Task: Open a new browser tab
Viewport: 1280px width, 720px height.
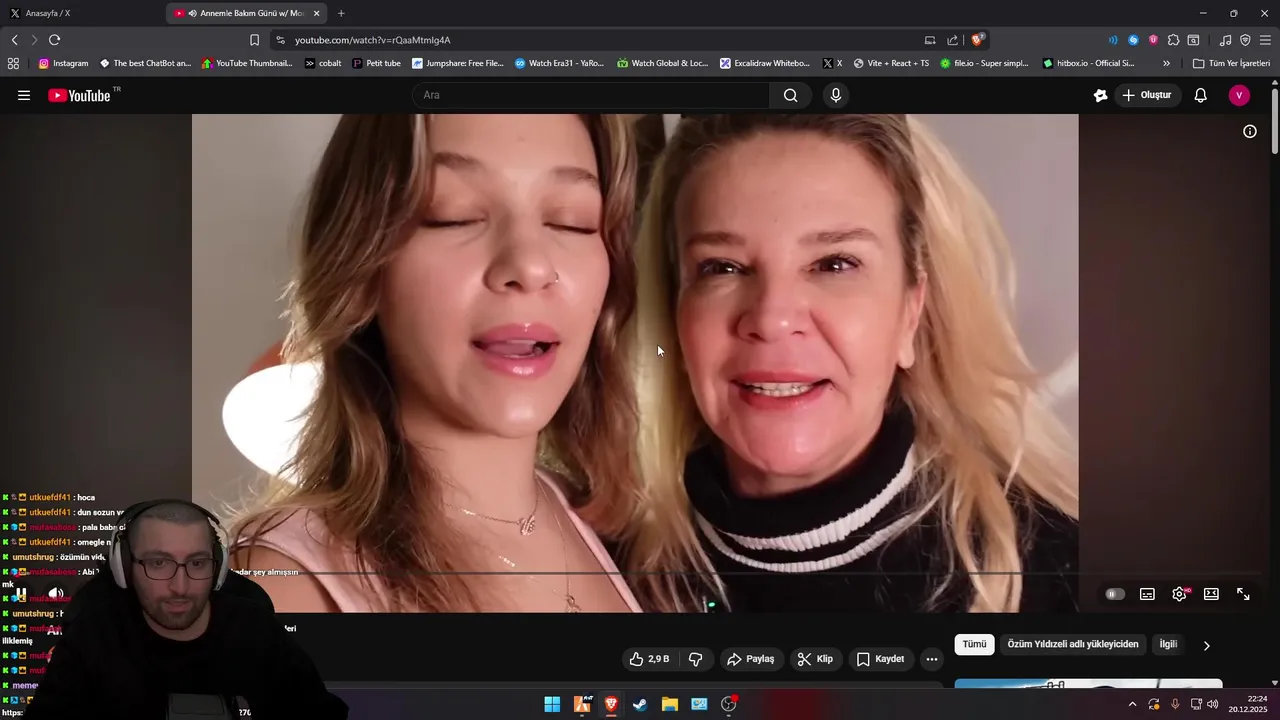Action: click(x=341, y=13)
